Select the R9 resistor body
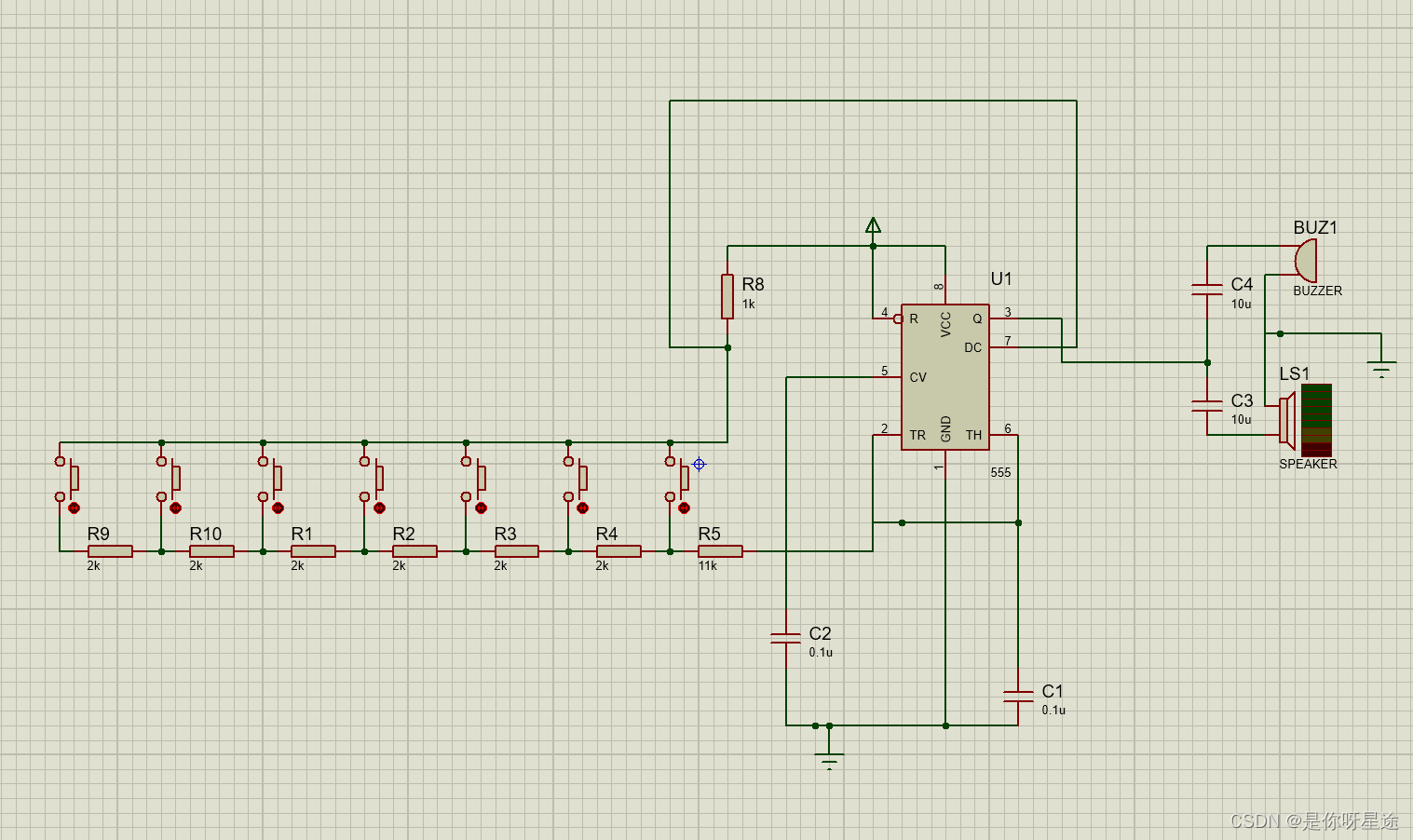 (110, 551)
